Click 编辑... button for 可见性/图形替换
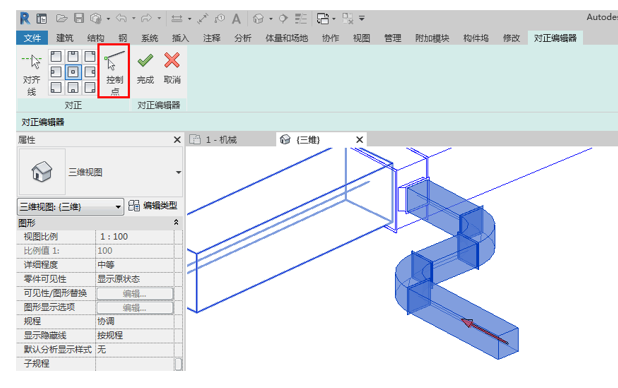The height and width of the screenshot is (388, 618). [x=135, y=293]
